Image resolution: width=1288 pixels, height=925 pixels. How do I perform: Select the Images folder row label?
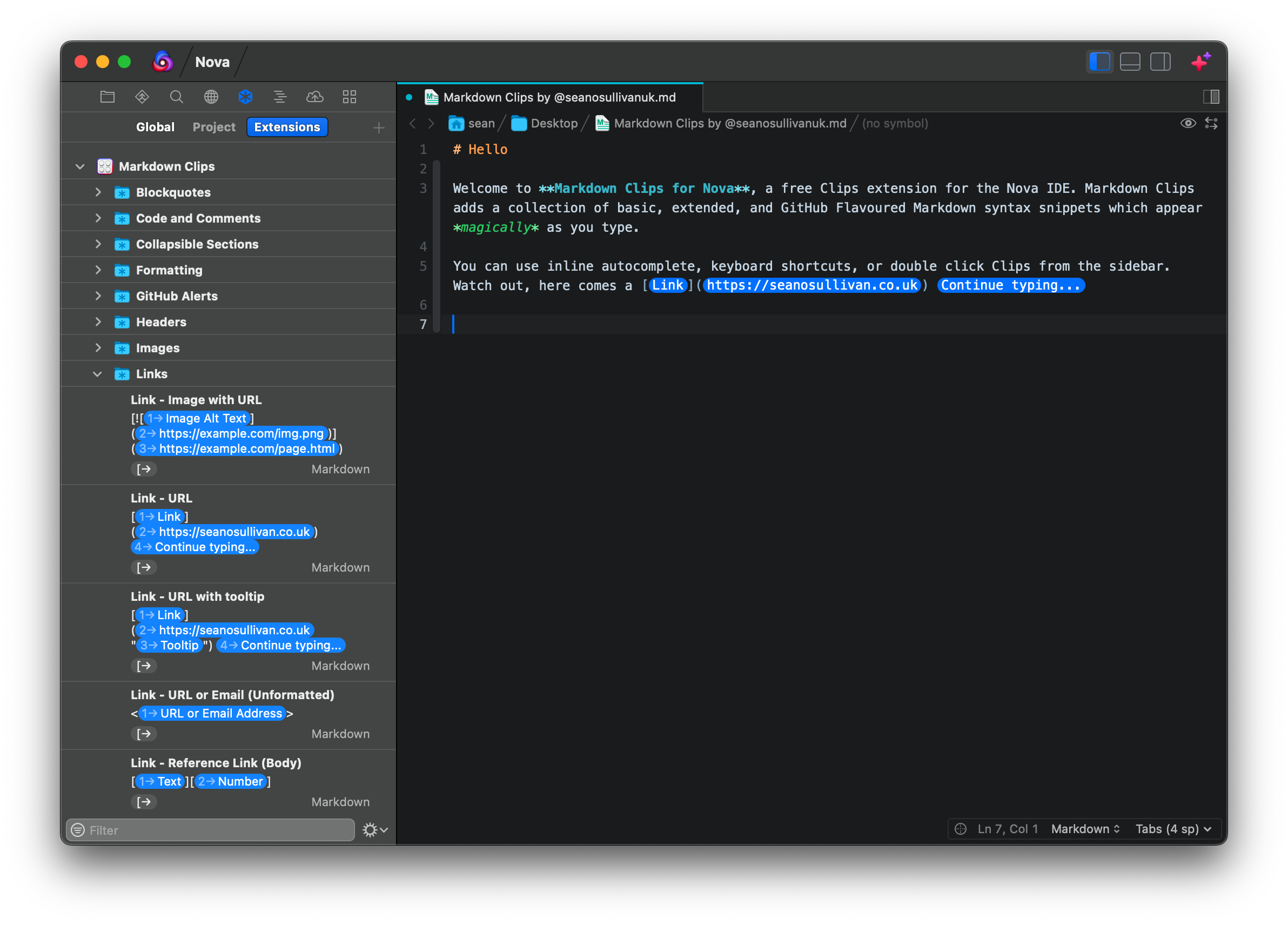tap(157, 348)
